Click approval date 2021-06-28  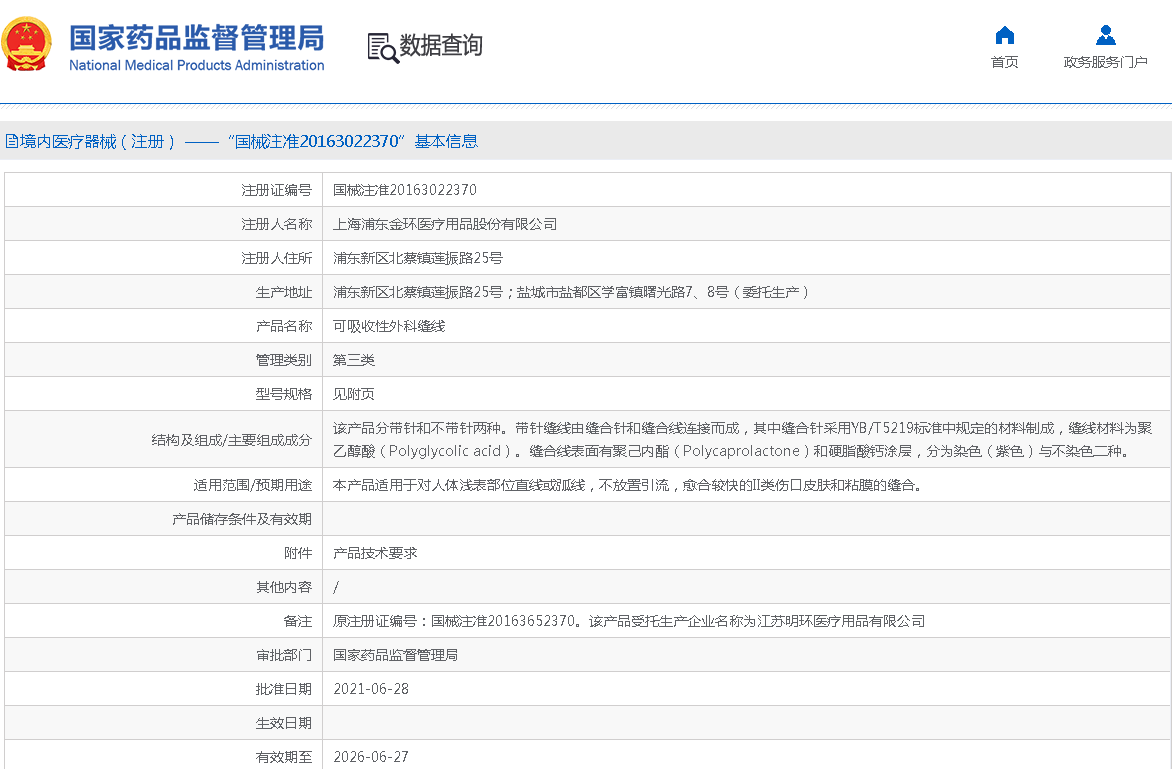pos(371,689)
